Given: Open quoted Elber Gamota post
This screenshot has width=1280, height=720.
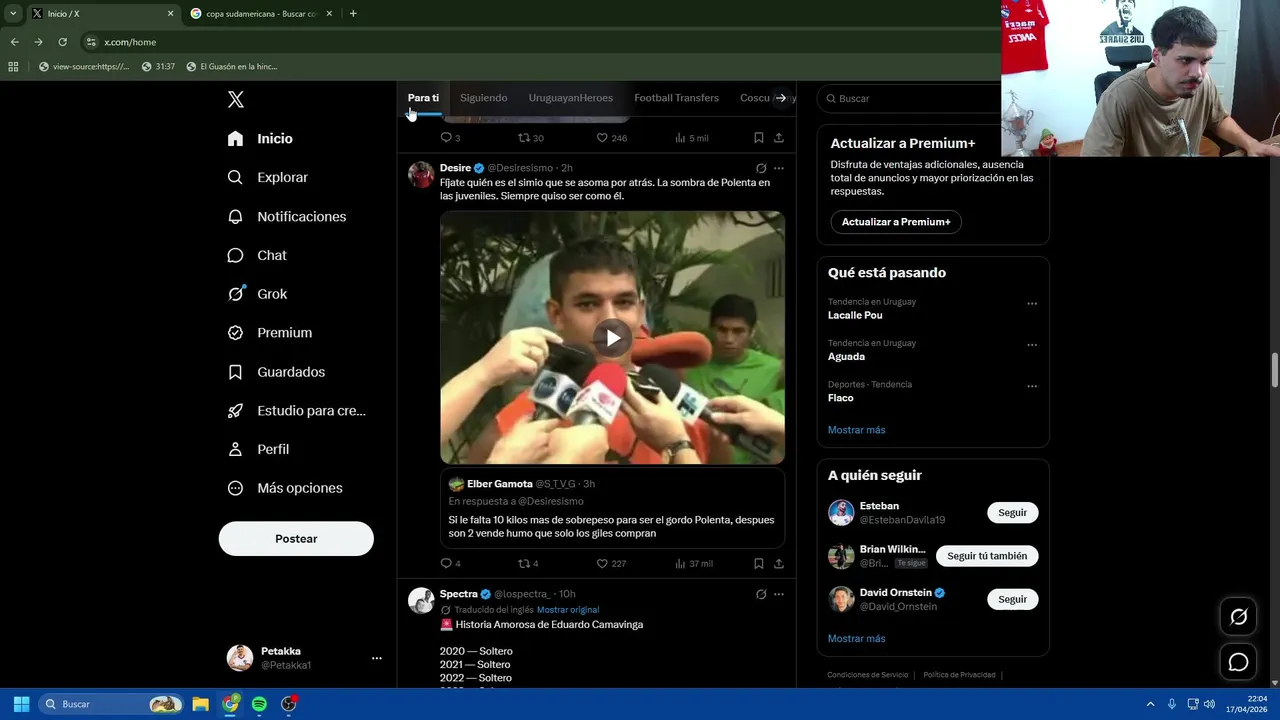Looking at the screenshot, I should click(x=612, y=509).
